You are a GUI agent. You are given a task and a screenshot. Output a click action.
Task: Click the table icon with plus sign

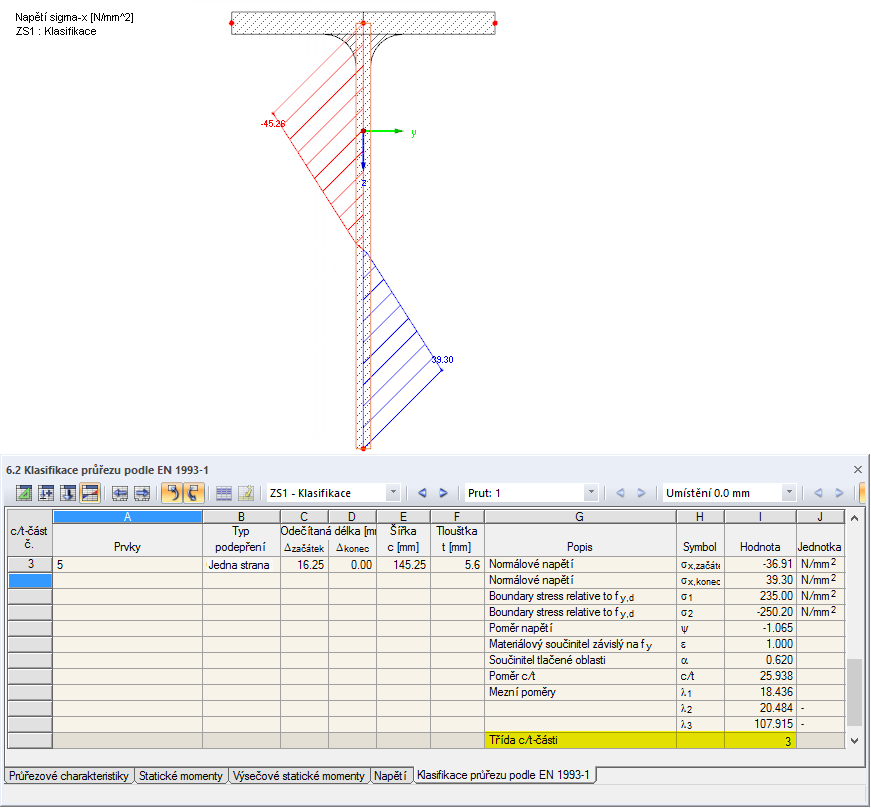click(46, 493)
